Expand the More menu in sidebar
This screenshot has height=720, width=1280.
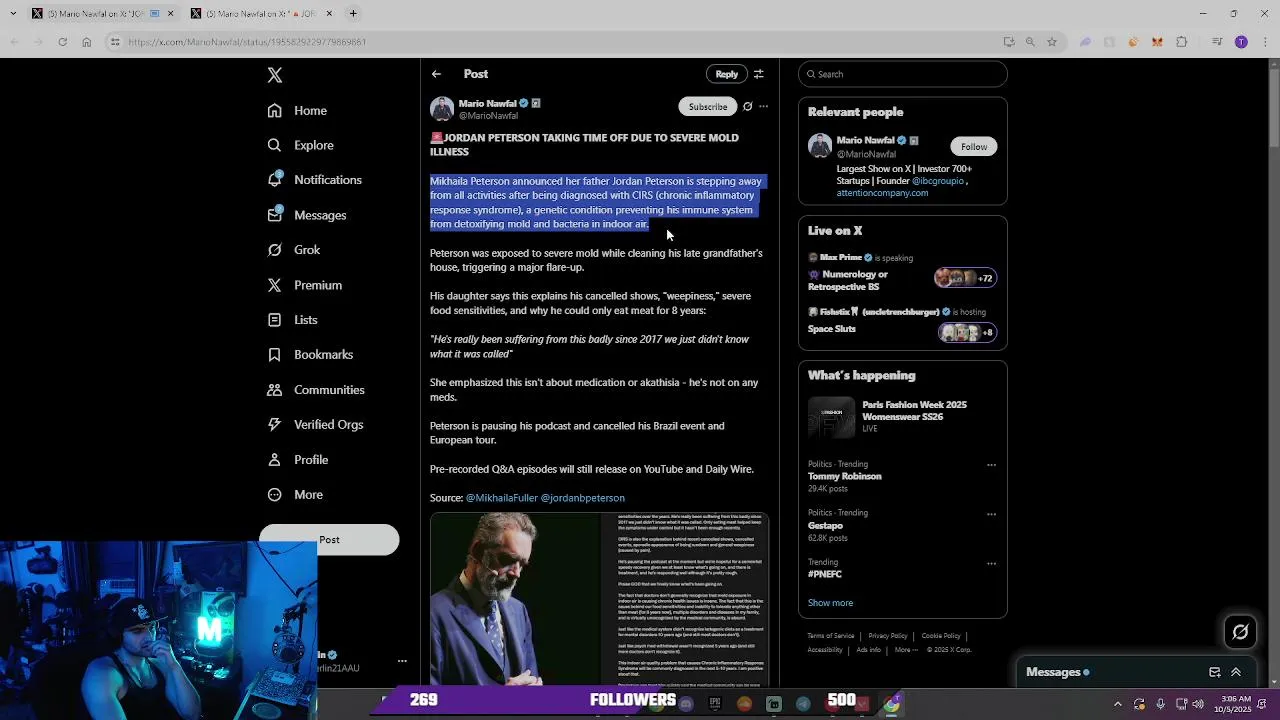[x=294, y=495]
